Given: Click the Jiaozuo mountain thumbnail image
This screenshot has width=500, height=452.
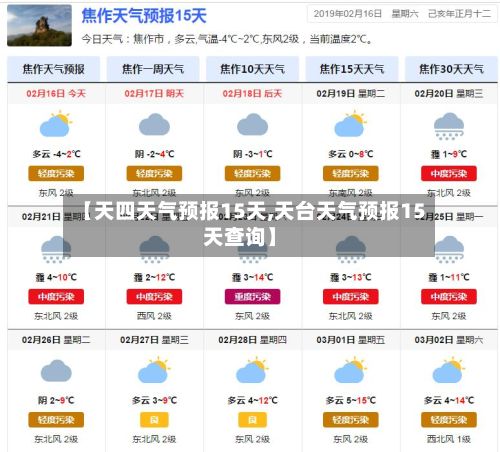Looking at the screenshot, I should coord(39,25).
